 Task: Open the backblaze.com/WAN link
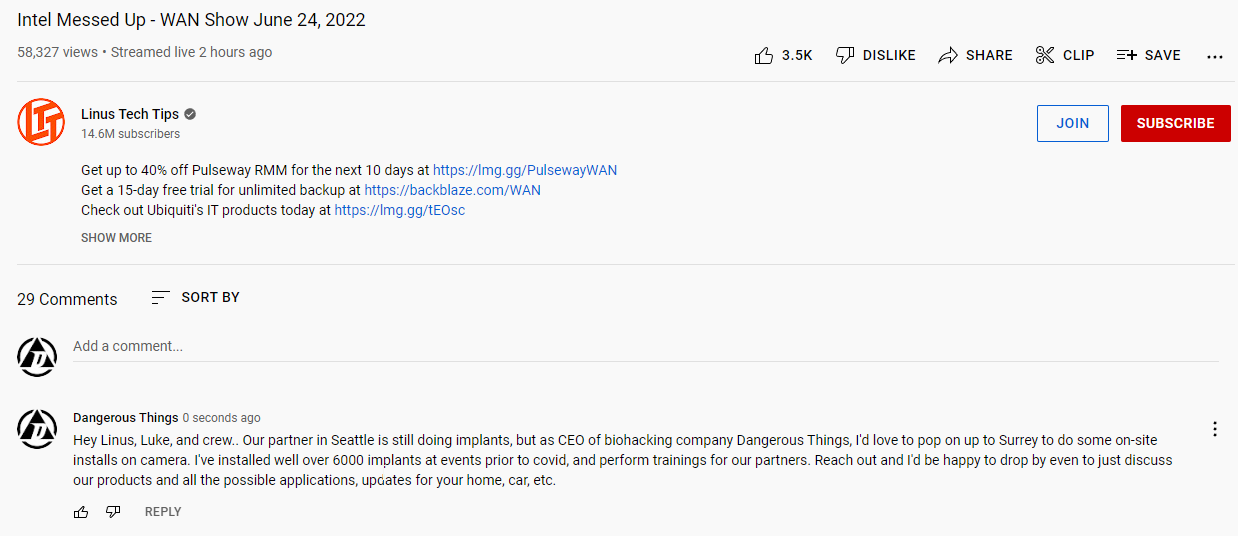click(x=452, y=190)
